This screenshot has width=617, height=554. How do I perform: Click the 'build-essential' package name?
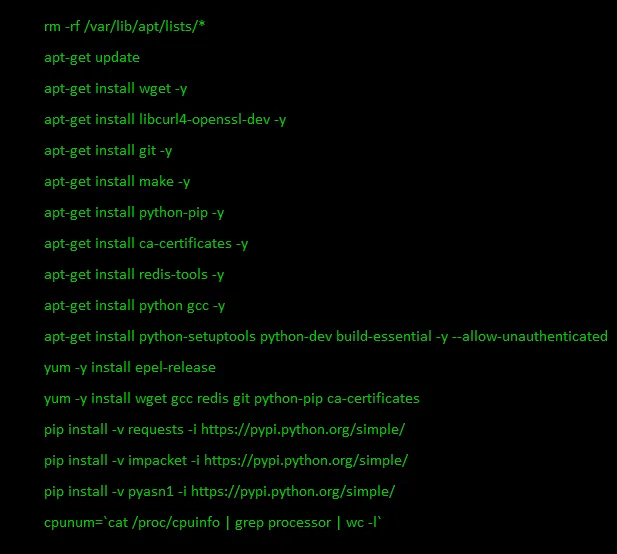[x=384, y=336]
